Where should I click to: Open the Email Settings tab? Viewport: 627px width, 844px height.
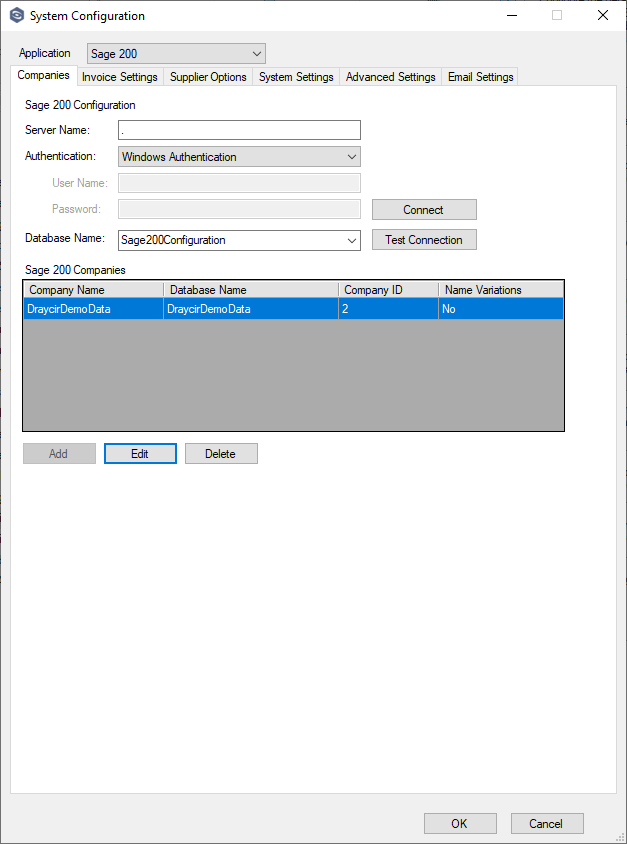[x=480, y=77]
